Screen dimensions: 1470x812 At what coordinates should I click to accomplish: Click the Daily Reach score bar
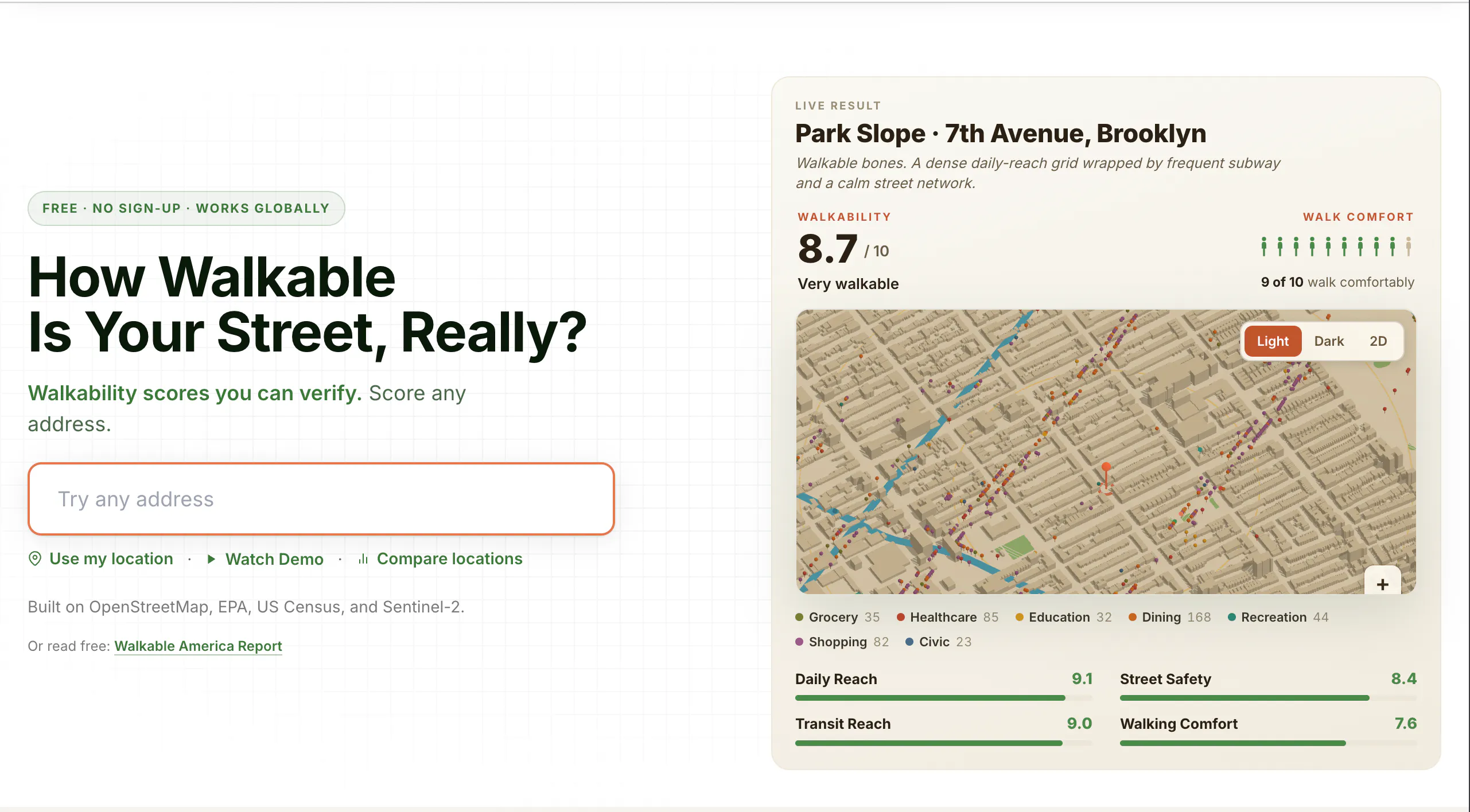pos(943,698)
